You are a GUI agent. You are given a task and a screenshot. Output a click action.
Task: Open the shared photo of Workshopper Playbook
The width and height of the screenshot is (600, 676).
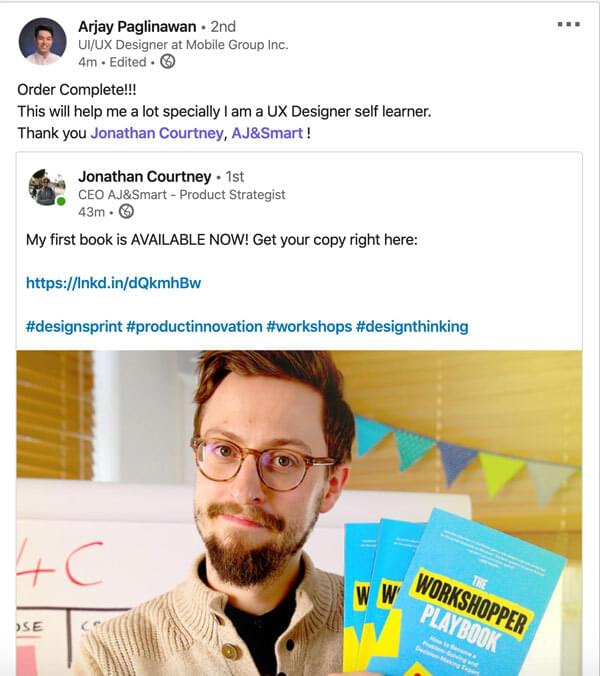point(299,513)
